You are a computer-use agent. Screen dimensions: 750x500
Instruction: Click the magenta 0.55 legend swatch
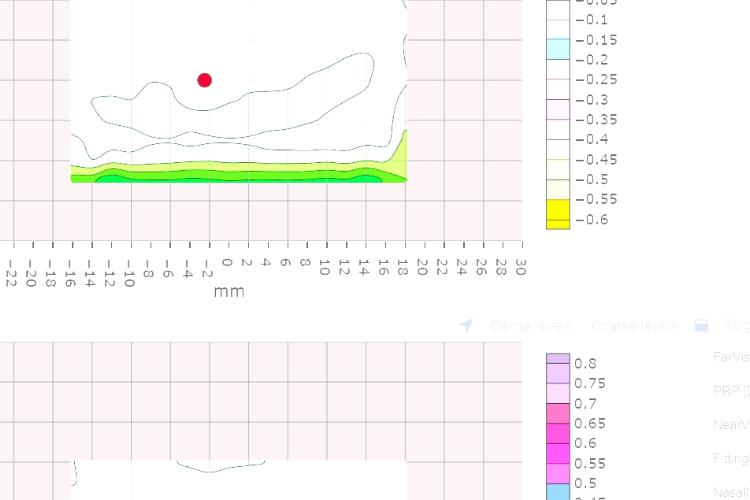557,453
